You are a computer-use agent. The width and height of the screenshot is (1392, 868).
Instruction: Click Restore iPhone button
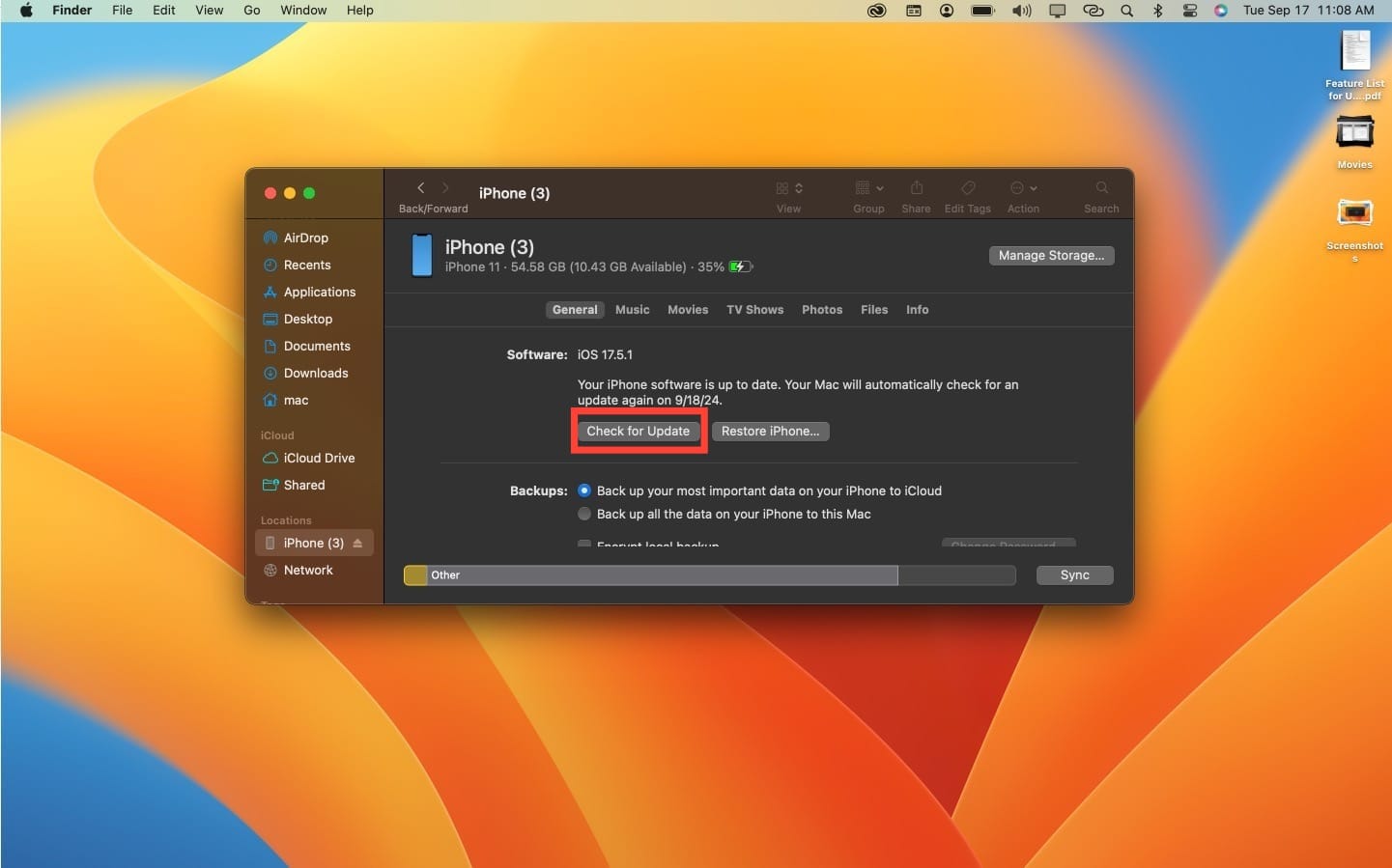tap(770, 432)
